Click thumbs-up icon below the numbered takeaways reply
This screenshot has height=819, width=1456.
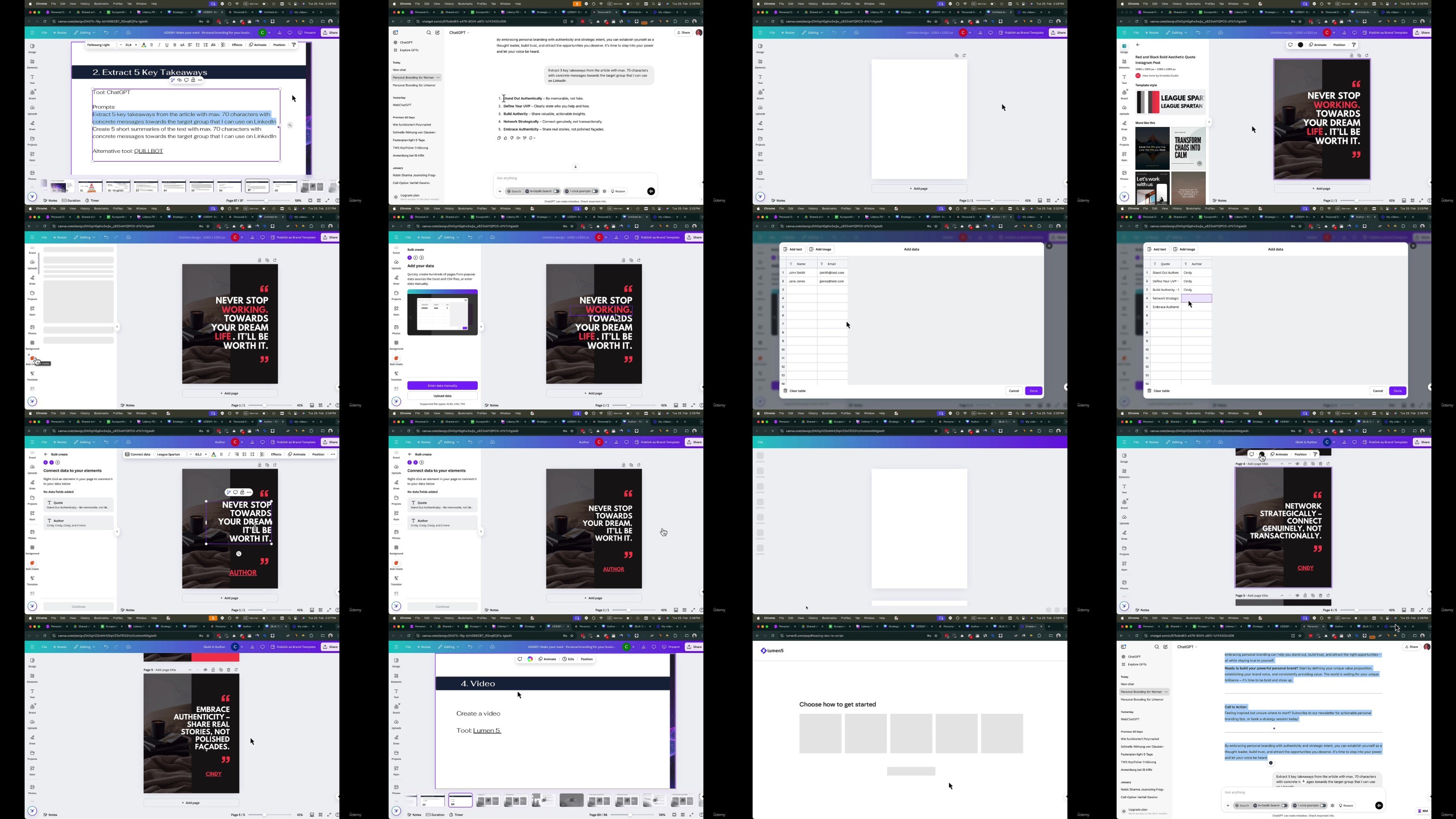[x=506, y=138]
